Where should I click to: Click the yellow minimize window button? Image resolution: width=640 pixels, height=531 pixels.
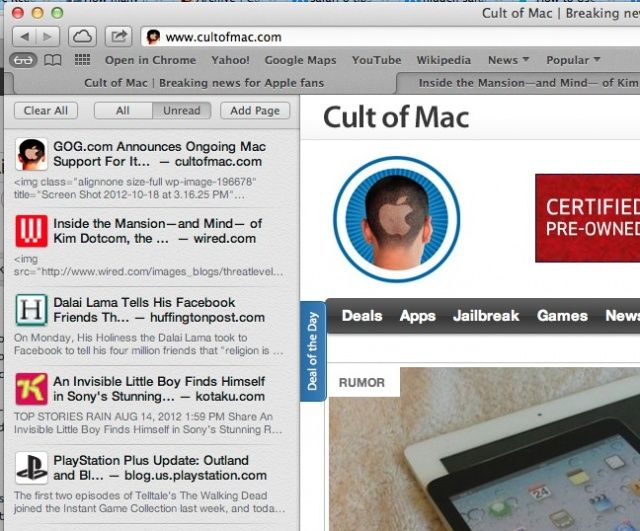pyautogui.click(x=37, y=13)
